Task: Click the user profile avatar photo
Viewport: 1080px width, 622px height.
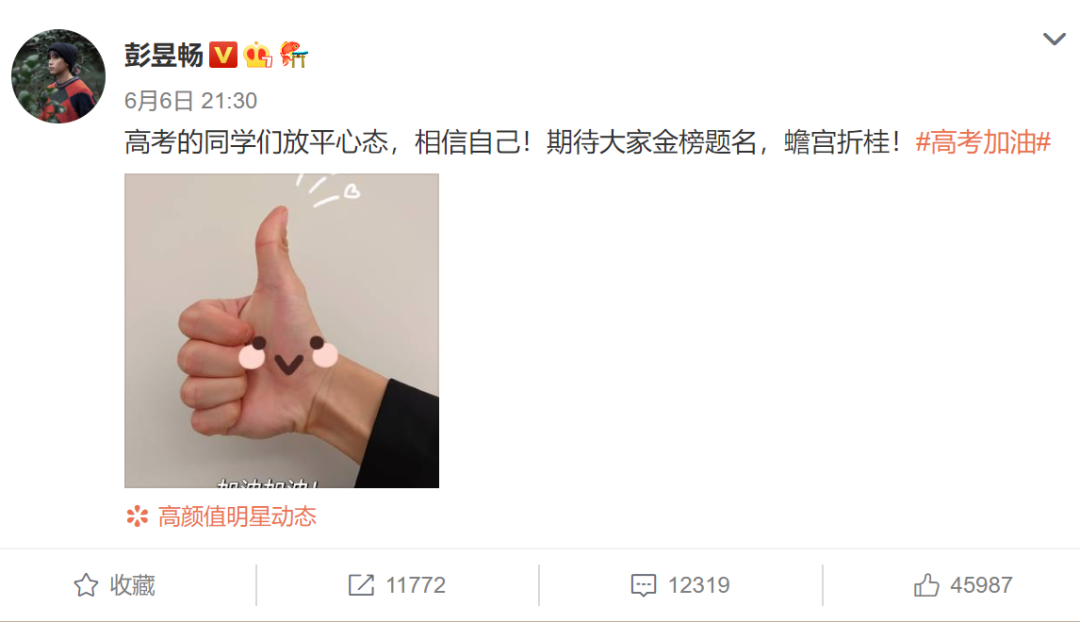Action: [59, 76]
